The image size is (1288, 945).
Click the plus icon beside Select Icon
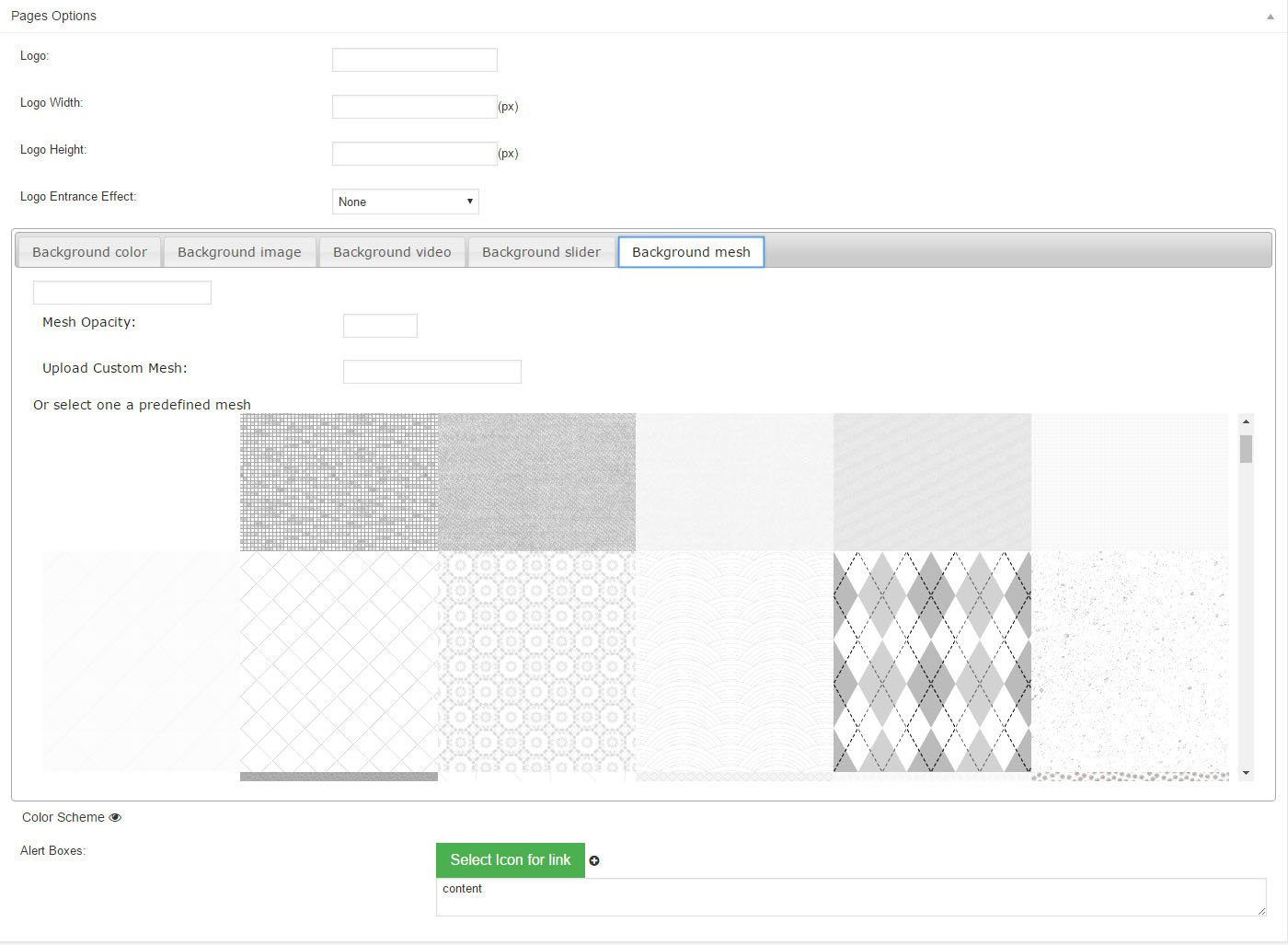(594, 860)
